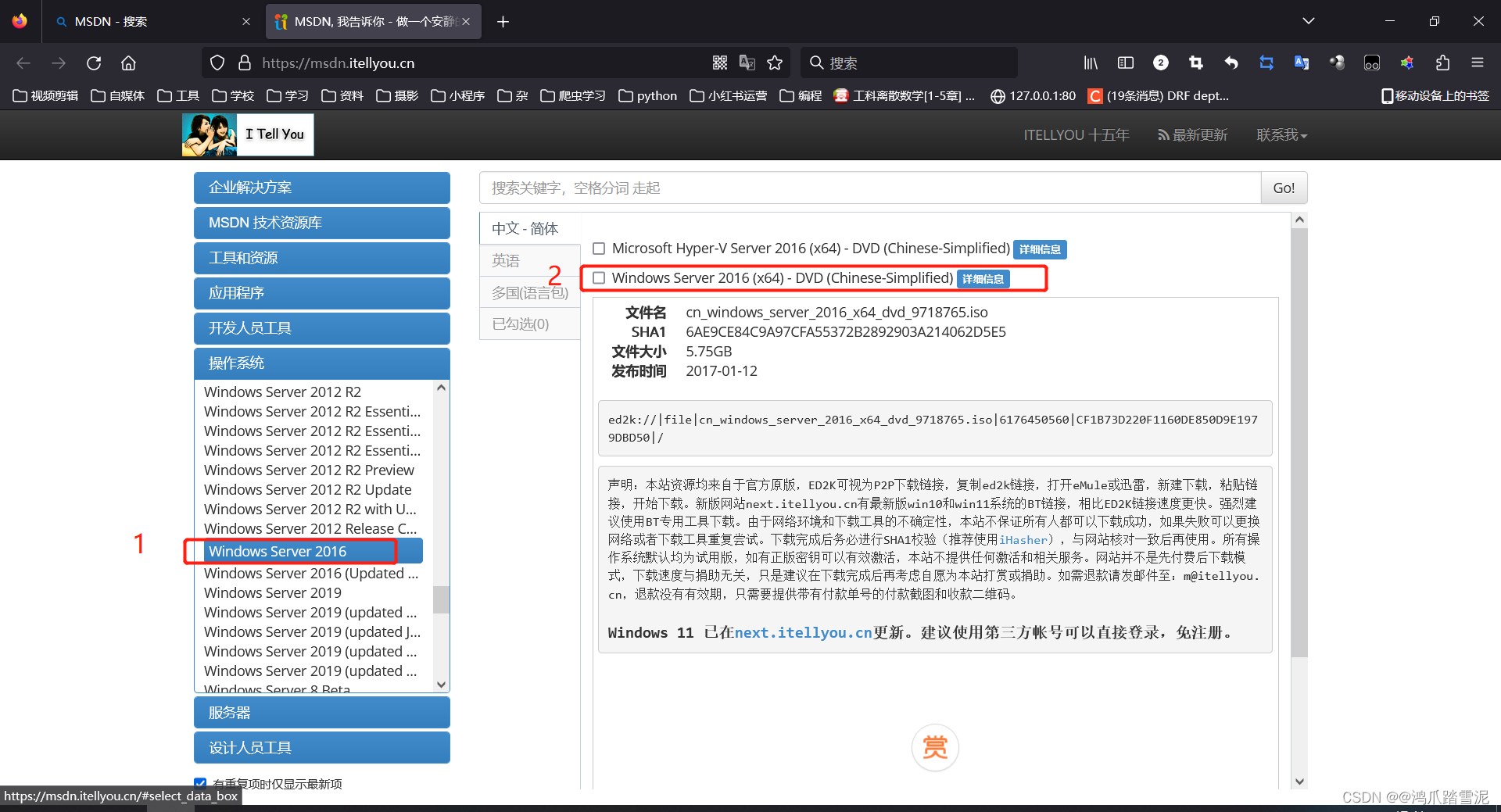
Task: Expand the MSDN 技术资源库 section
Action: (x=322, y=223)
